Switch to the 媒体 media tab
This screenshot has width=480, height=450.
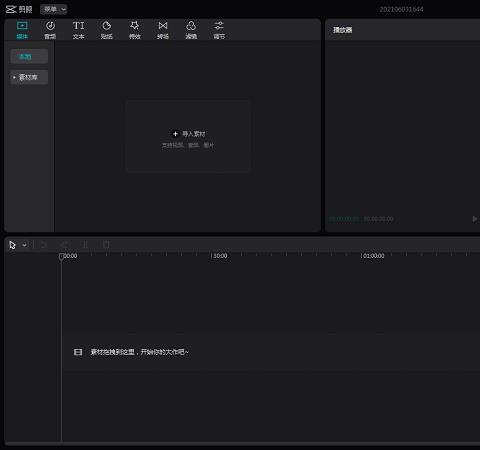pyautogui.click(x=22, y=30)
